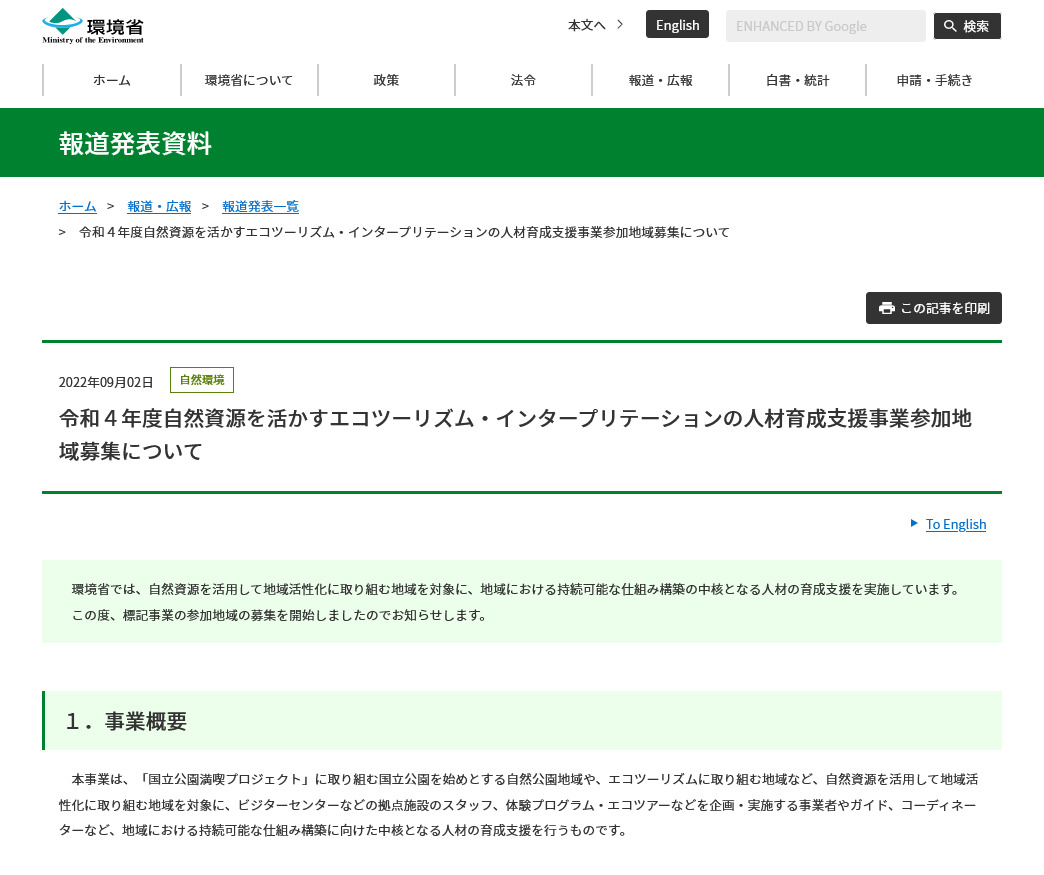Screen dimensions: 1044x875
Task: Open the ホーム navigation menu item
Action: point(112,80)
